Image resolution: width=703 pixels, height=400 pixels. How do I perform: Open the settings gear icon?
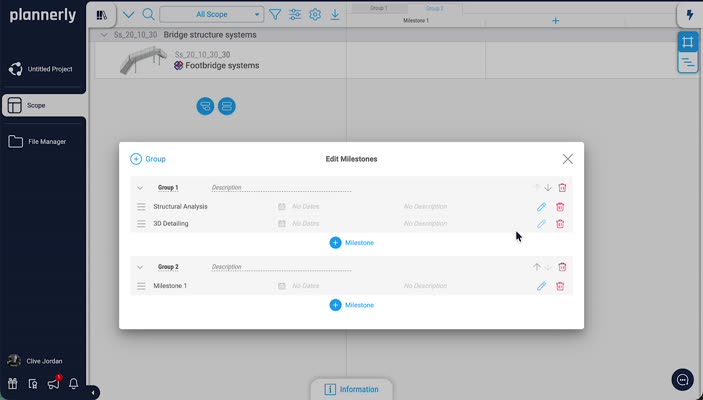click(315, 15)
